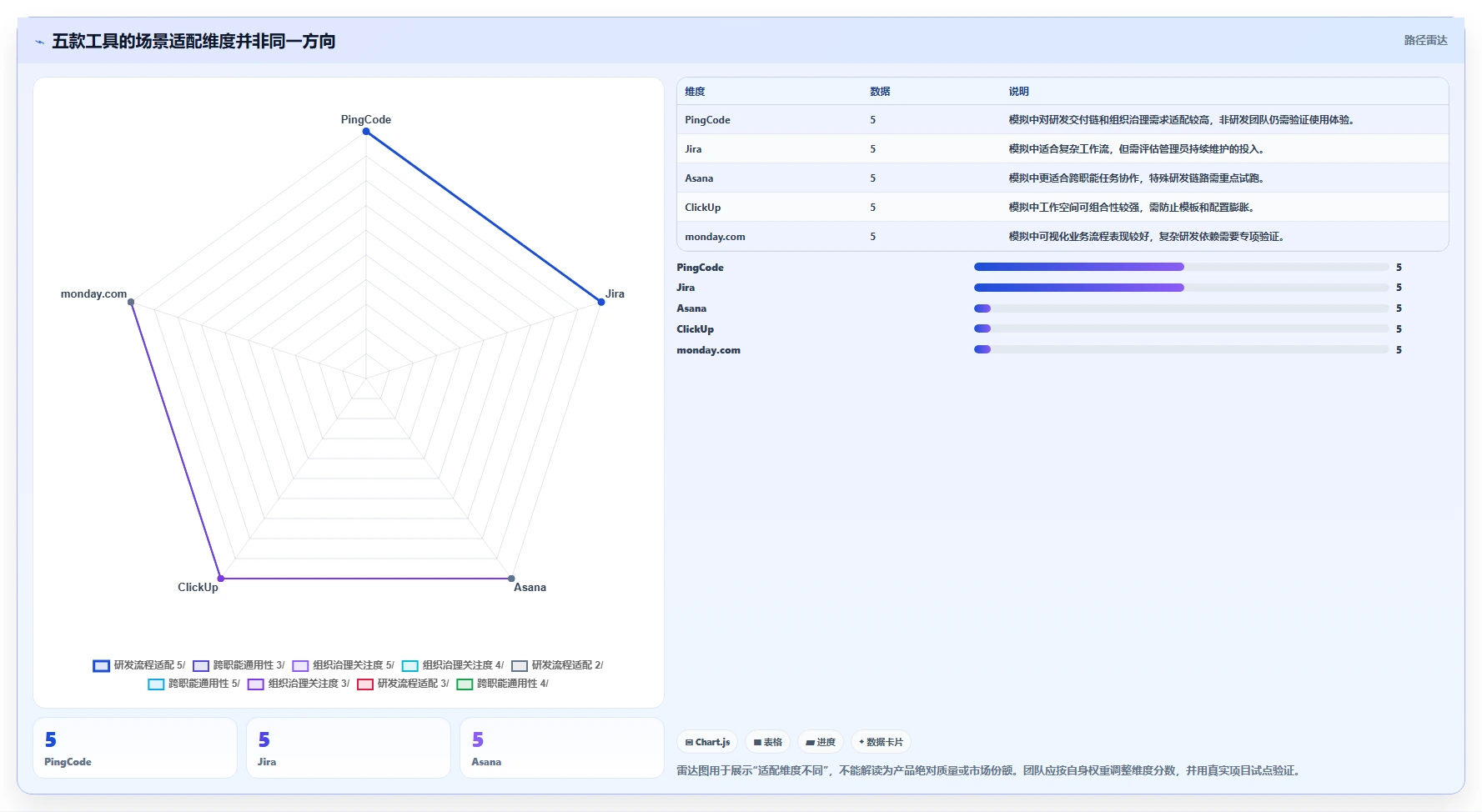This screenshot has width=1482, height=812.
Task: Toggle legend item 跨职能通用性 5/
Action: (x=193, y=684)
